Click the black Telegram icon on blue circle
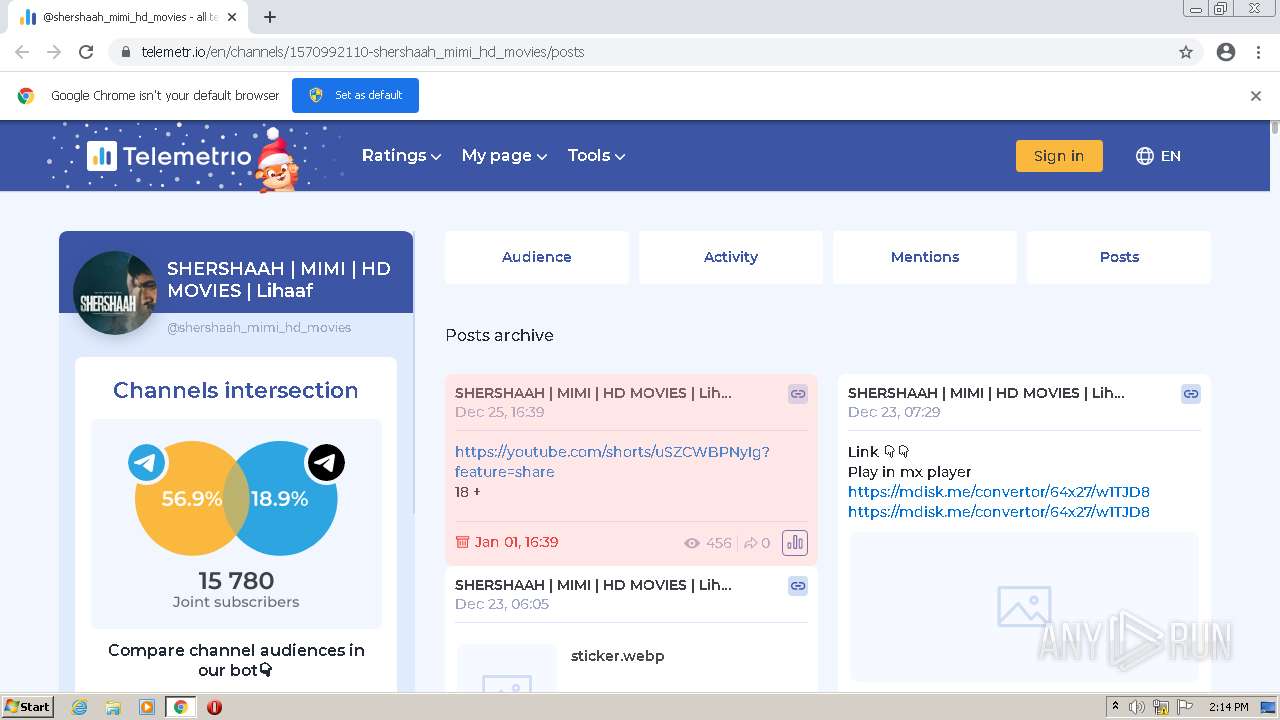The height and width of the screenshot is (720, 1280). [326, 463]
